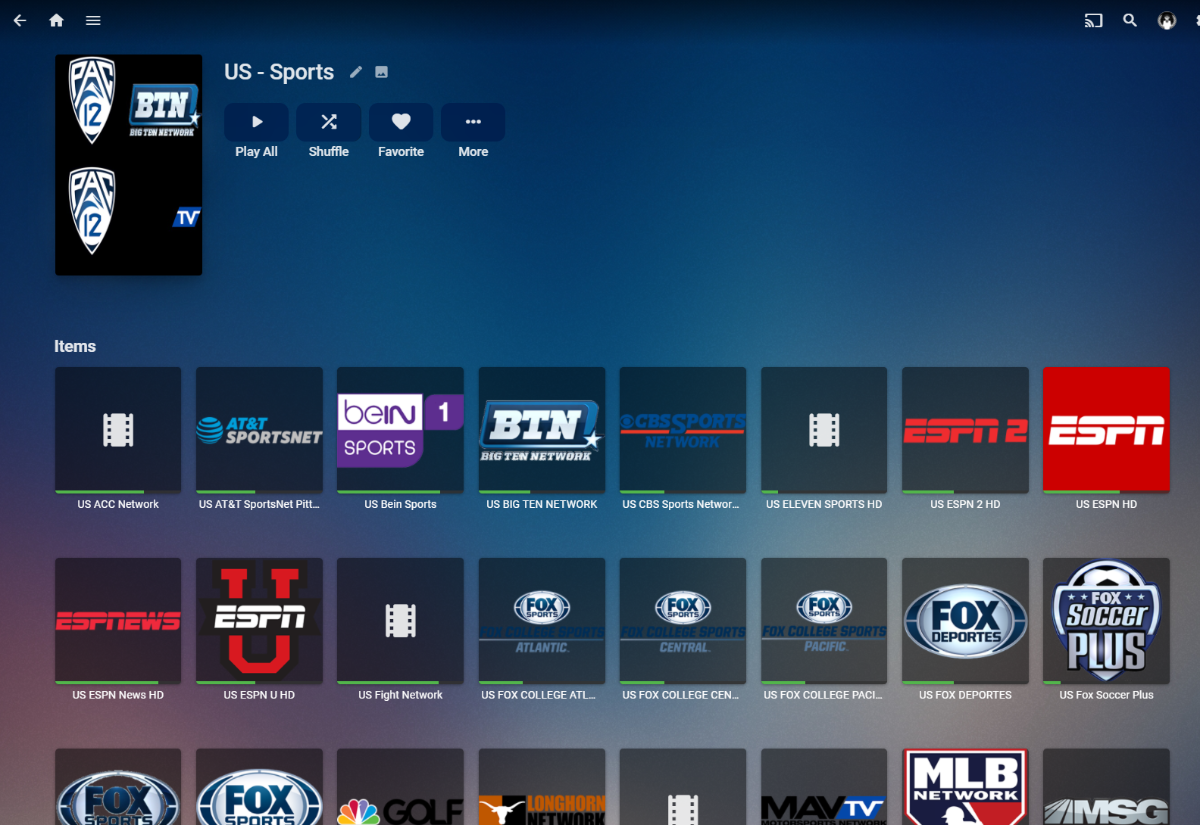Open the Big Ten Network card
Viewport: 1200px width, 825px height.
pos(542,430)
